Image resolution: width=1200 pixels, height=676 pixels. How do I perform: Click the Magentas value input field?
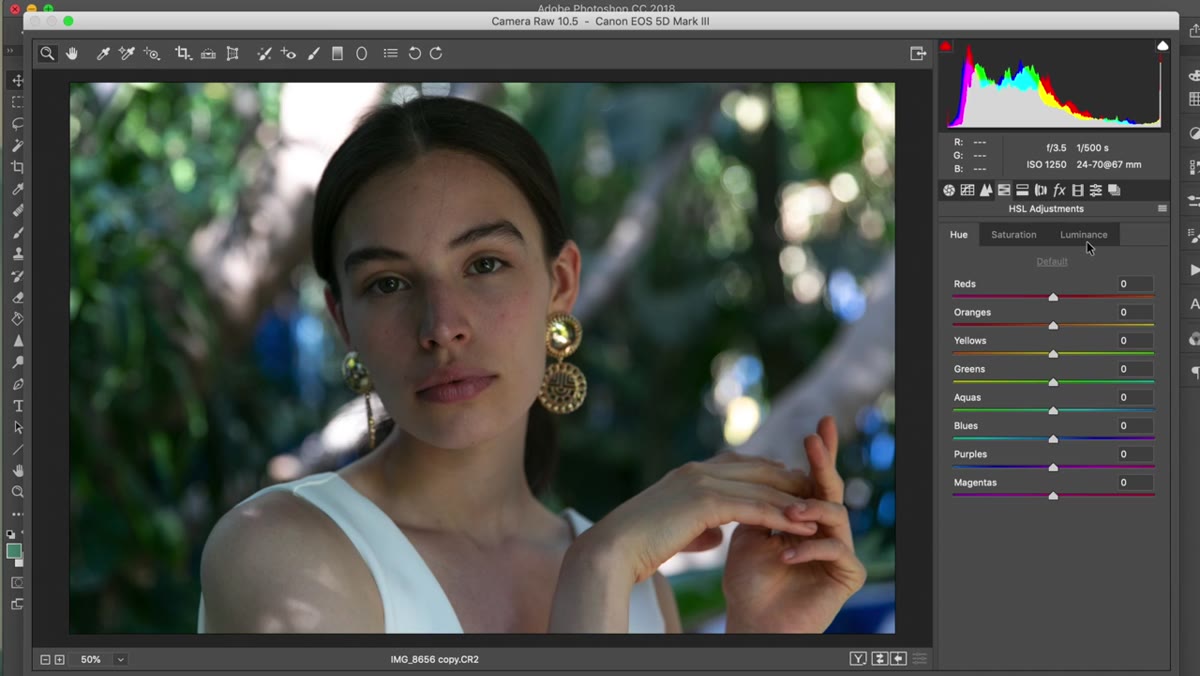pos(1135,483)
